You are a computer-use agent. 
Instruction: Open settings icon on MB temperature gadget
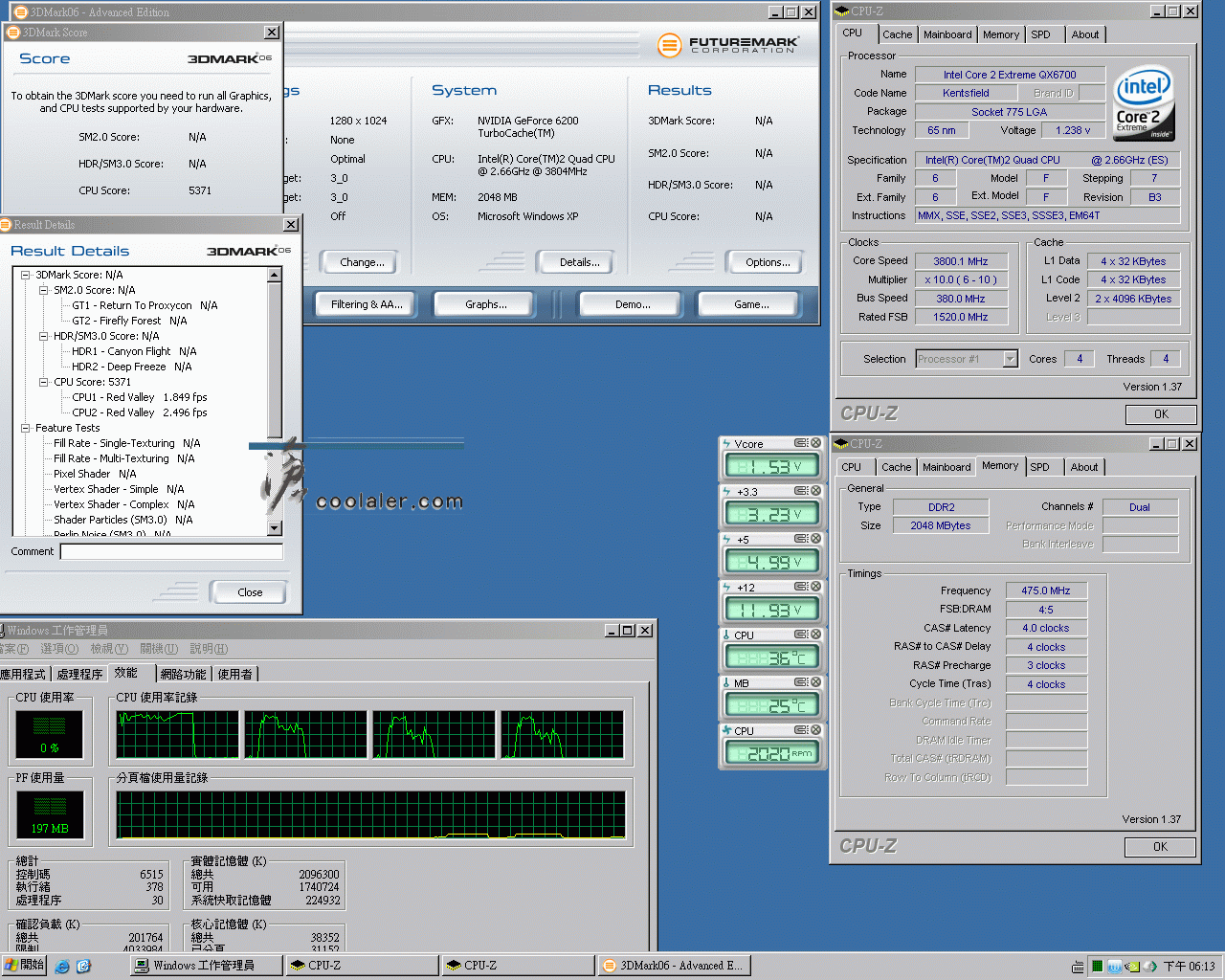pyautogui.click(x=801, y=682)
